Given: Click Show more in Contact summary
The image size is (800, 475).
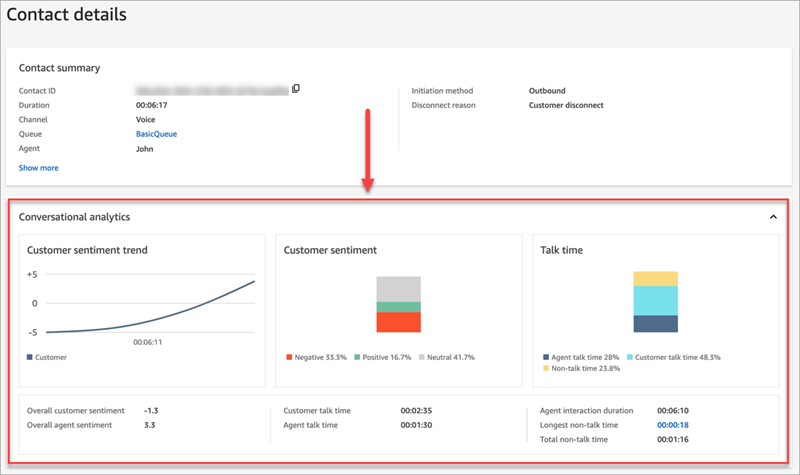Looking at the screenshot, I should pos(38,168).
